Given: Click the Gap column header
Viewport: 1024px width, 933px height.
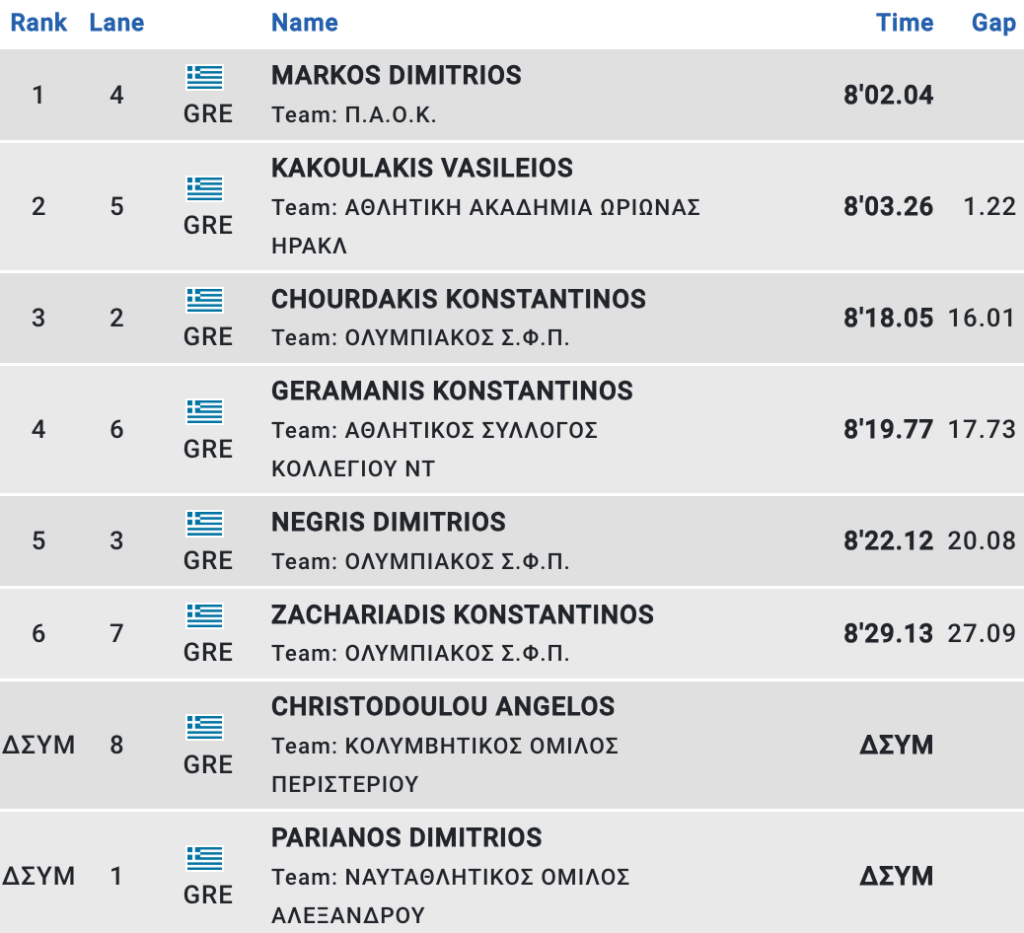Looking at the screenshot, I should [x=993, y=23].
